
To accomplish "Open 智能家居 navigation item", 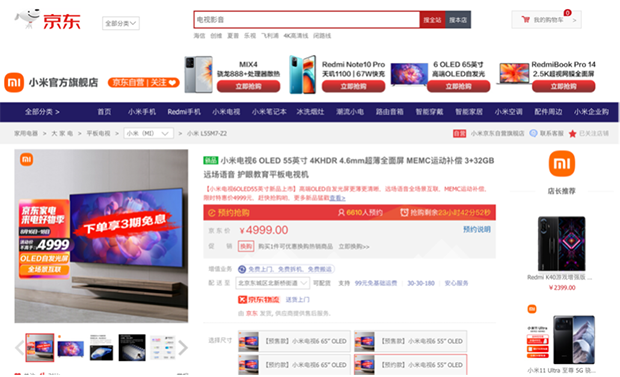I will pos(469,112).
